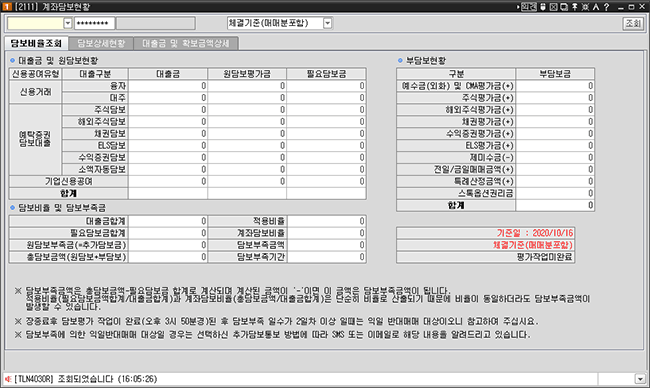This screenshot has height=388, width=650.
Task: Click the 필요담보금 column header
Action: 326,74
